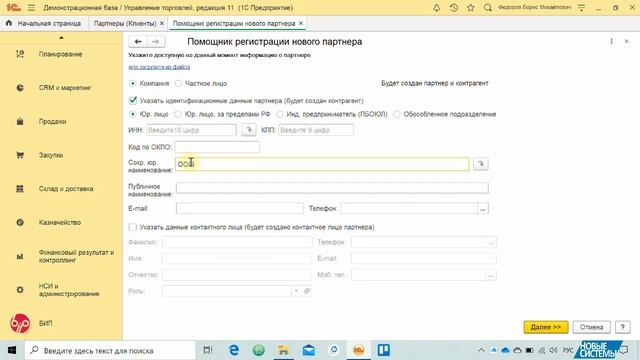Navigate back with the left arrow button

click(138, 42)
